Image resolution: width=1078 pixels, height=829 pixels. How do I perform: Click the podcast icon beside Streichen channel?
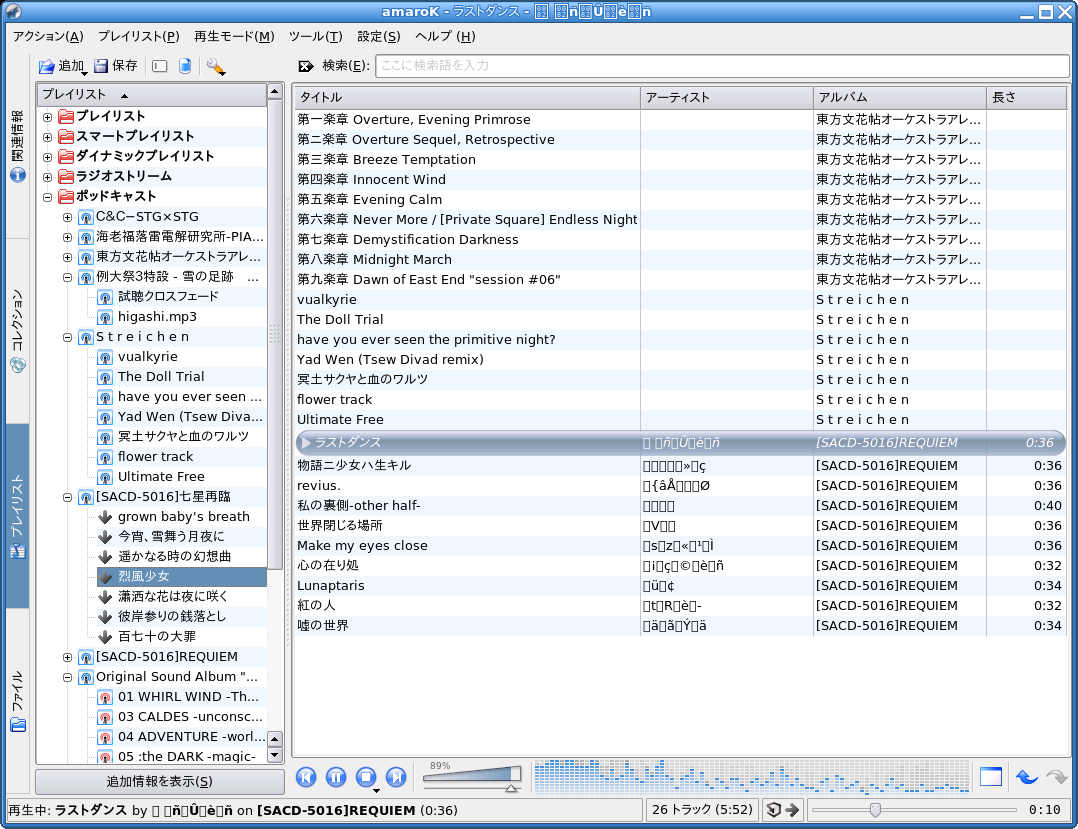(86, 338)
